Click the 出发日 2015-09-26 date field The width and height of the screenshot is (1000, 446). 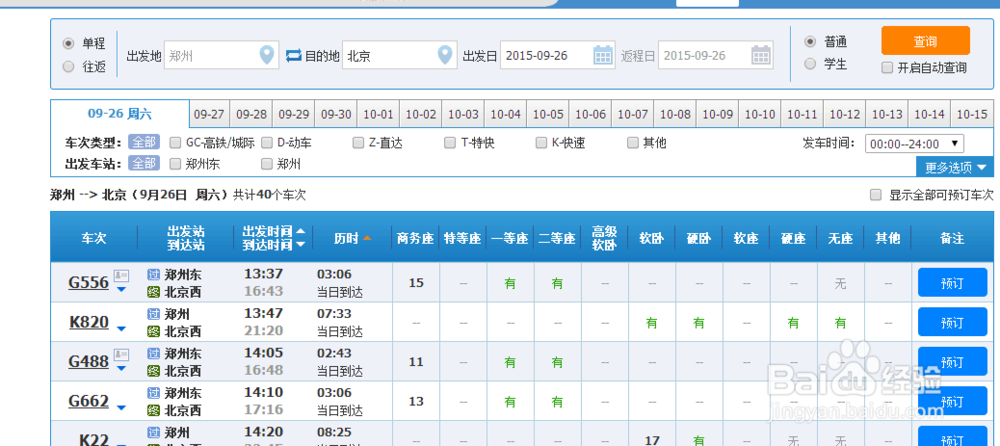click(557, 56)
